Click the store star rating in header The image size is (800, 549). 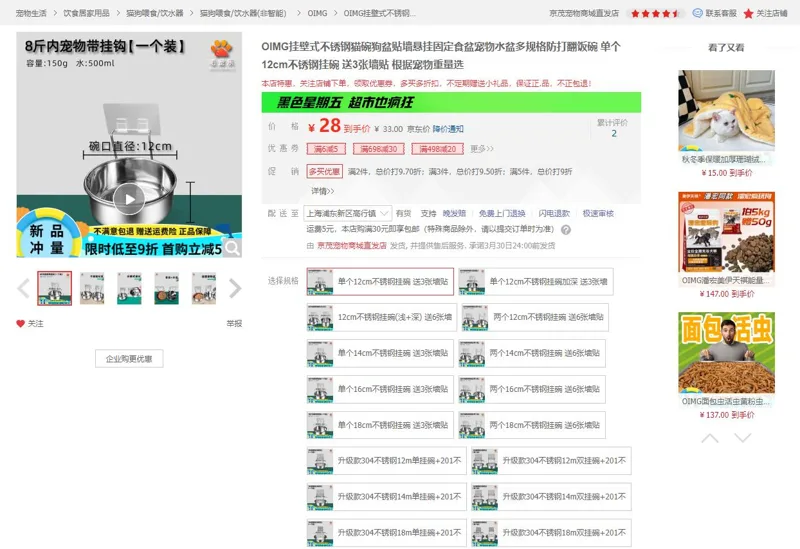pyautogui.click(x=655, y=14)
